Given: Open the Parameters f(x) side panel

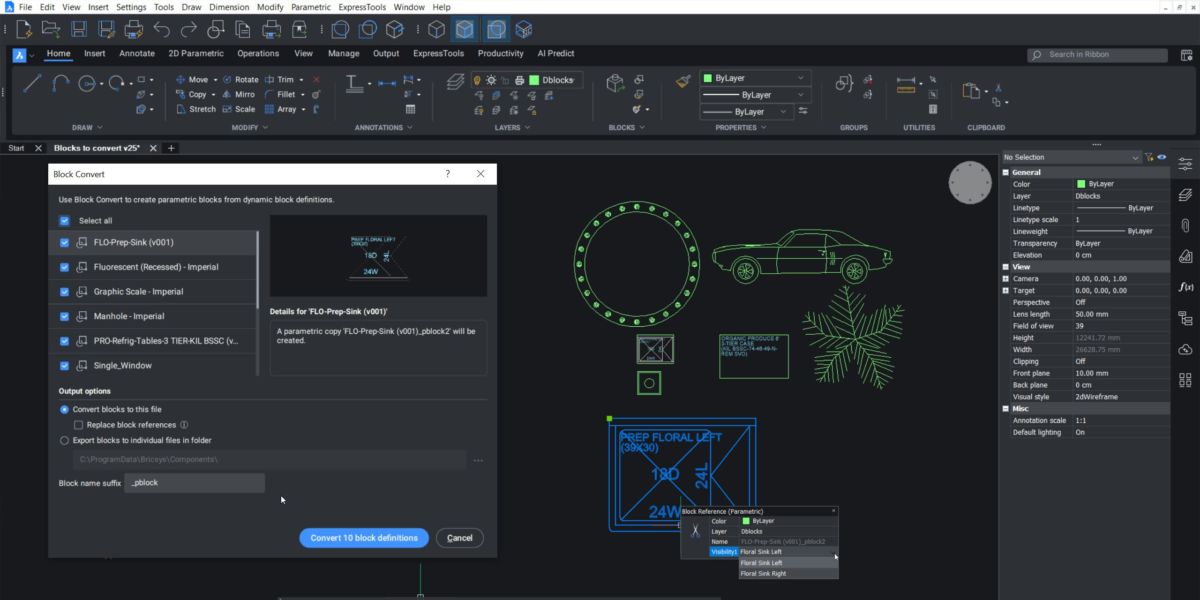Looking at the screenshot, I should point(1185,287).
